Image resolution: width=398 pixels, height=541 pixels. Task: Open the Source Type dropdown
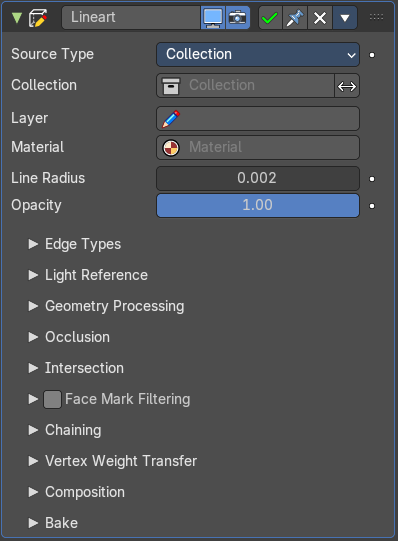tap(258, 55)
